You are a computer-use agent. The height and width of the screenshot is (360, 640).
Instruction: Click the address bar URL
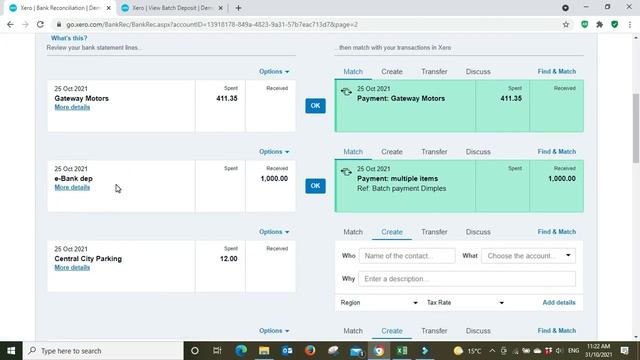[212, 24]
